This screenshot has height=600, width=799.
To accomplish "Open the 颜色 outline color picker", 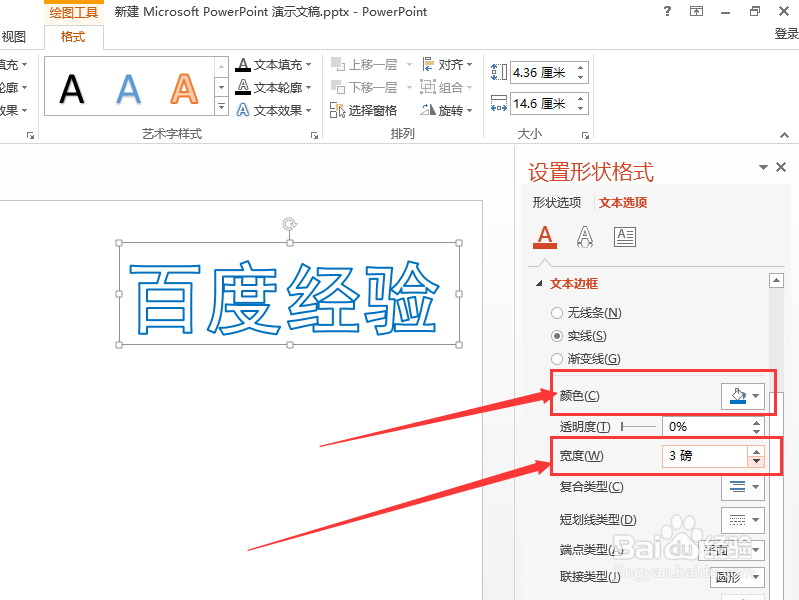I will coord(743,396).
